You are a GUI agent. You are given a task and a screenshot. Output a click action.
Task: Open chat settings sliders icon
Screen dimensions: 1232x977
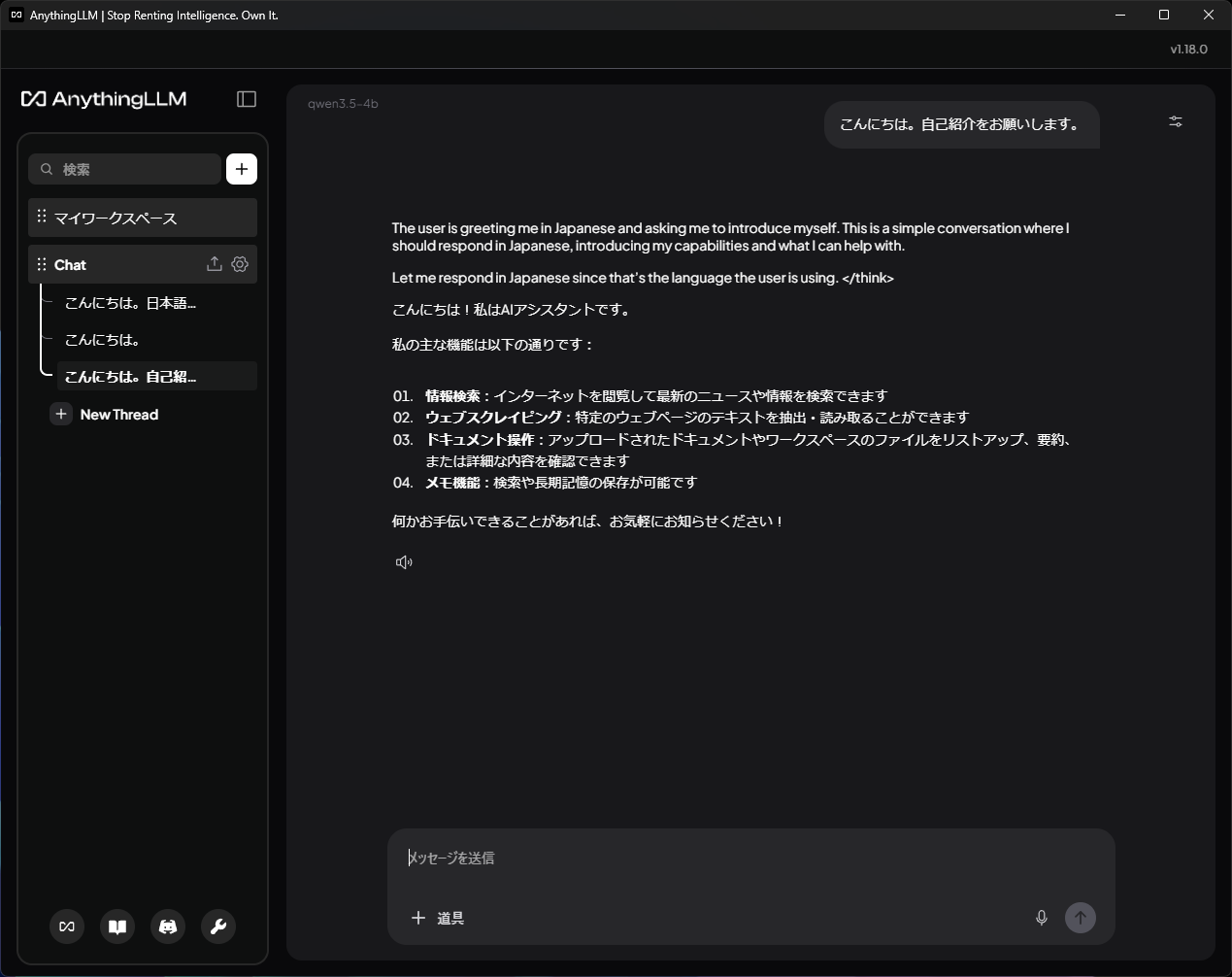click(1176, 121)
